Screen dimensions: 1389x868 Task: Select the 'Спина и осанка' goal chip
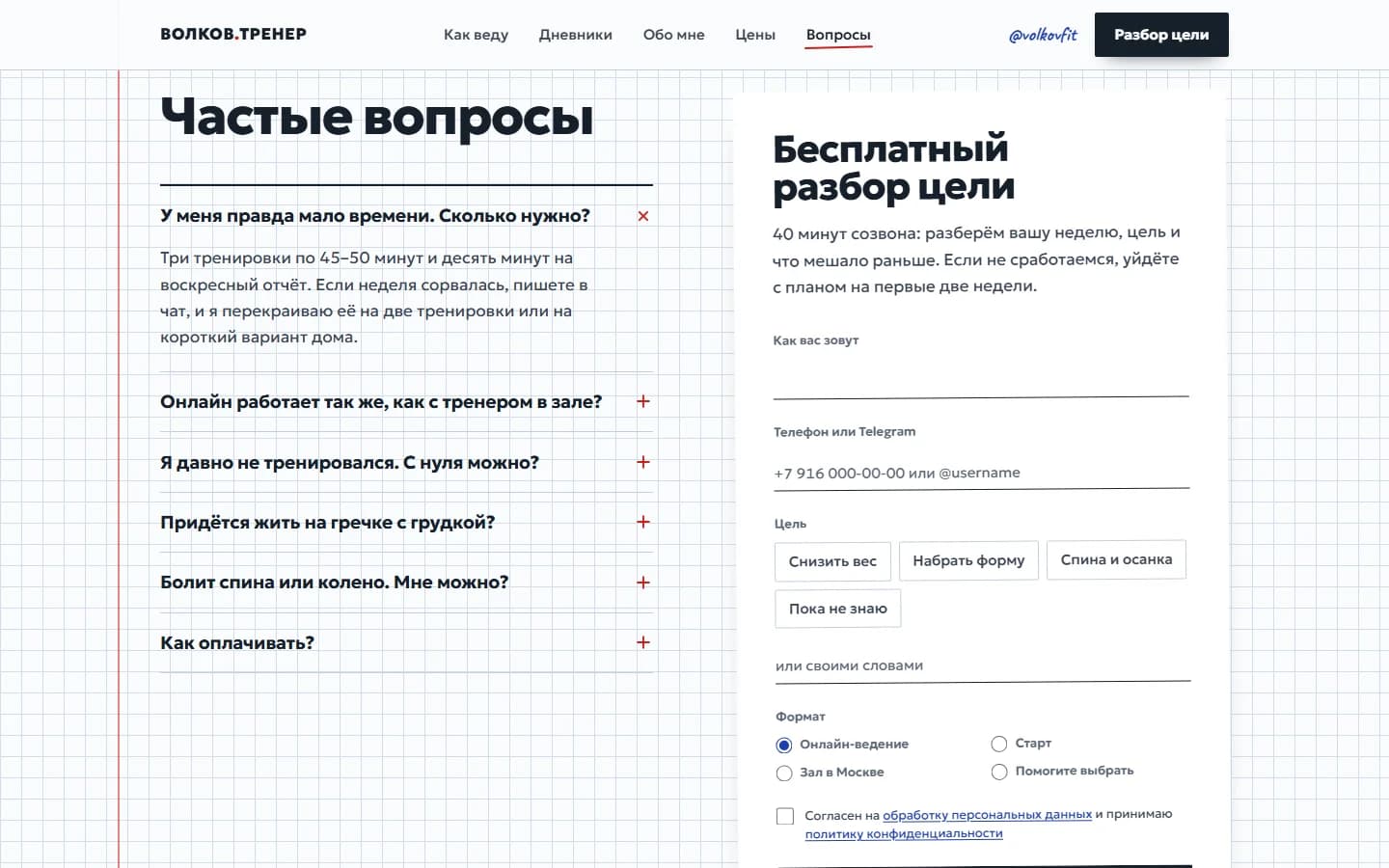tap(1116, 559)
